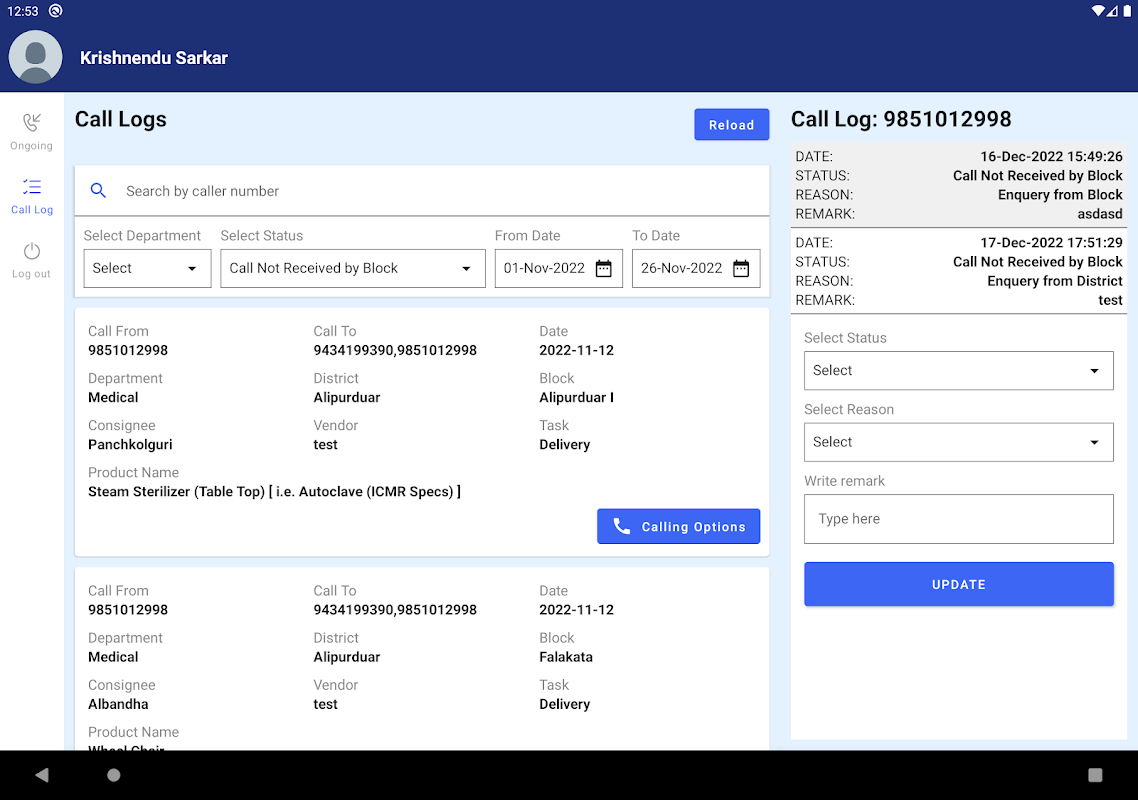Click reason 'Enquery from District'
1138x800 pixels.
(x=1055, y=282)
